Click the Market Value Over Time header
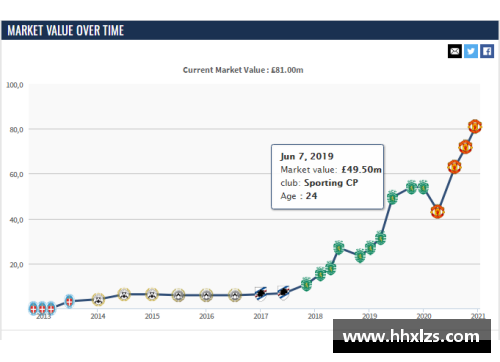The image size is (500, 362). pos(66,30)
